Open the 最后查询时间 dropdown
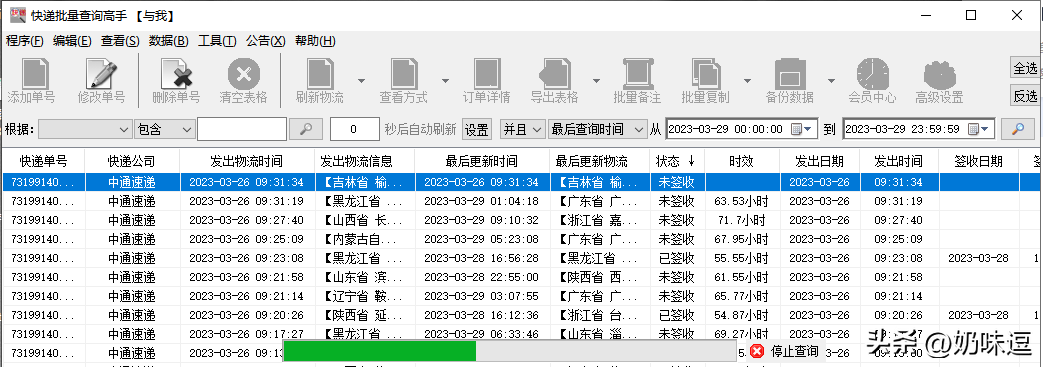The image size is (1043, 367). click(597, 129)
